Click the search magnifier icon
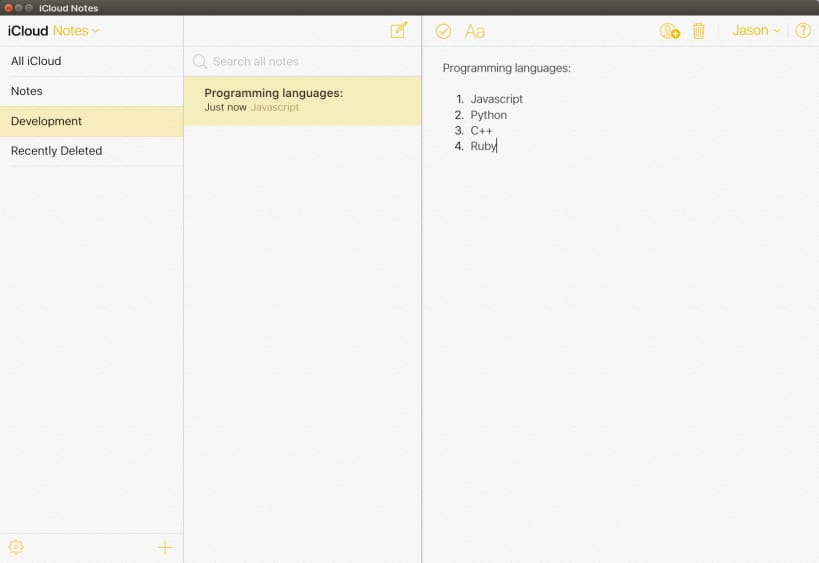The width and height of the screenshot is (819, 563). pos(200,62)
